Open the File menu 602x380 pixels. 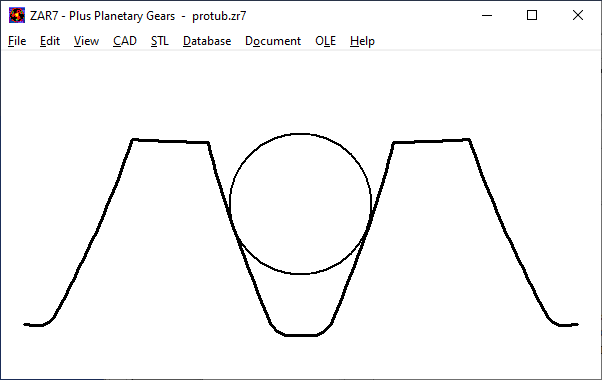(x=17, y=41)
